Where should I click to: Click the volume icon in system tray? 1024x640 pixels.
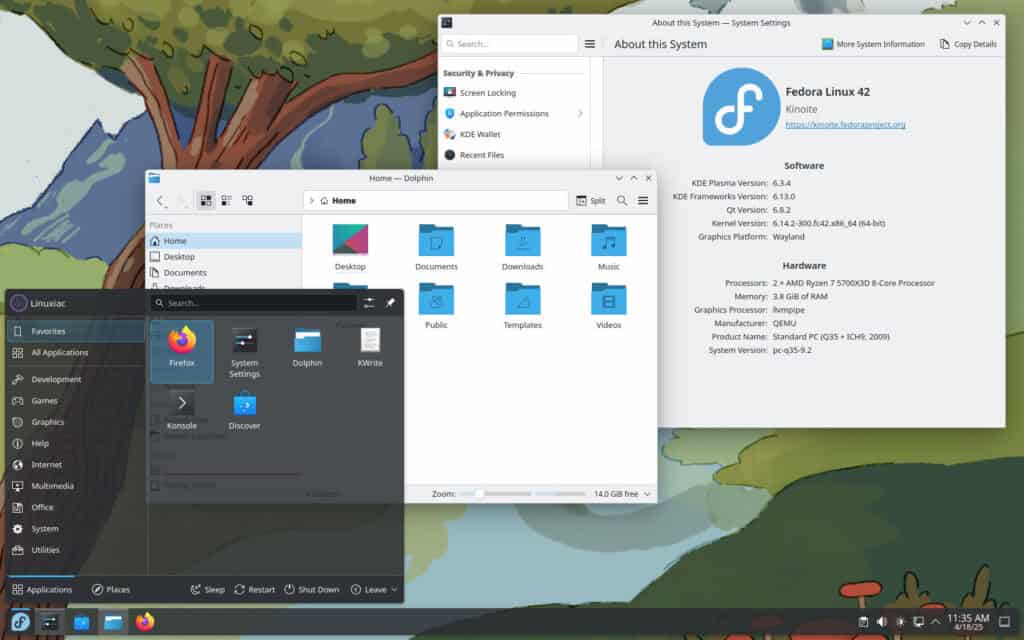point(881,622)
